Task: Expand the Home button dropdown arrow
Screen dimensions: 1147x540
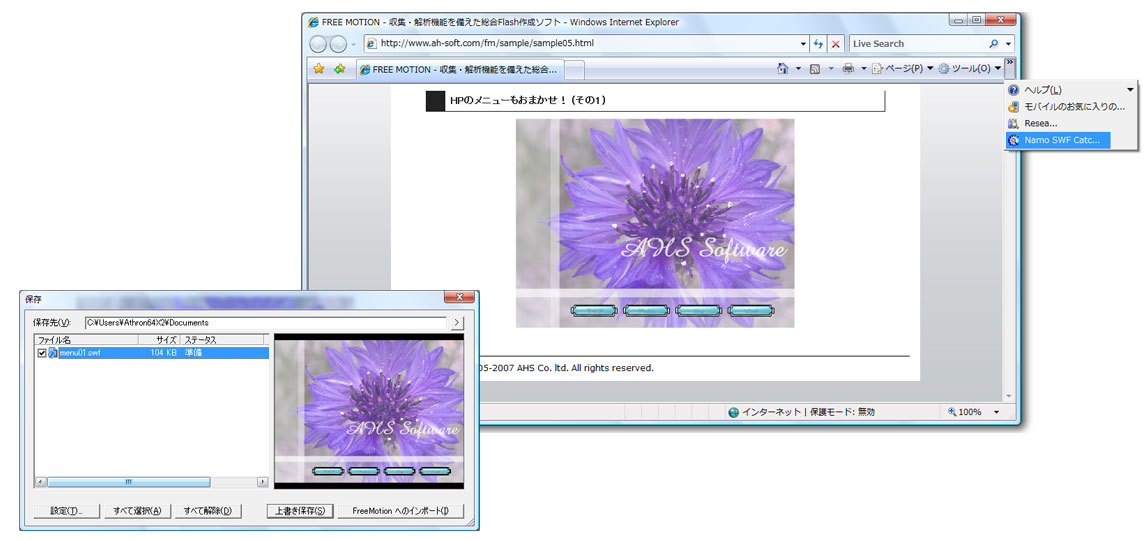Action: 797,69
